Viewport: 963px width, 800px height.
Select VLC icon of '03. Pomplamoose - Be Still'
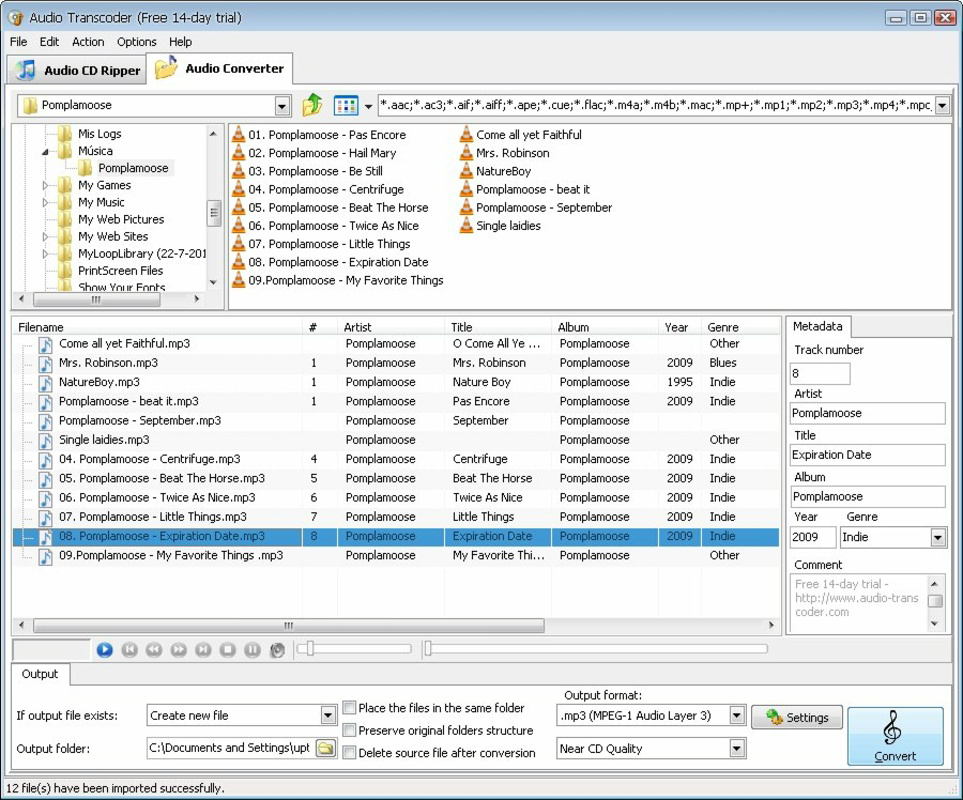[238, 171]
